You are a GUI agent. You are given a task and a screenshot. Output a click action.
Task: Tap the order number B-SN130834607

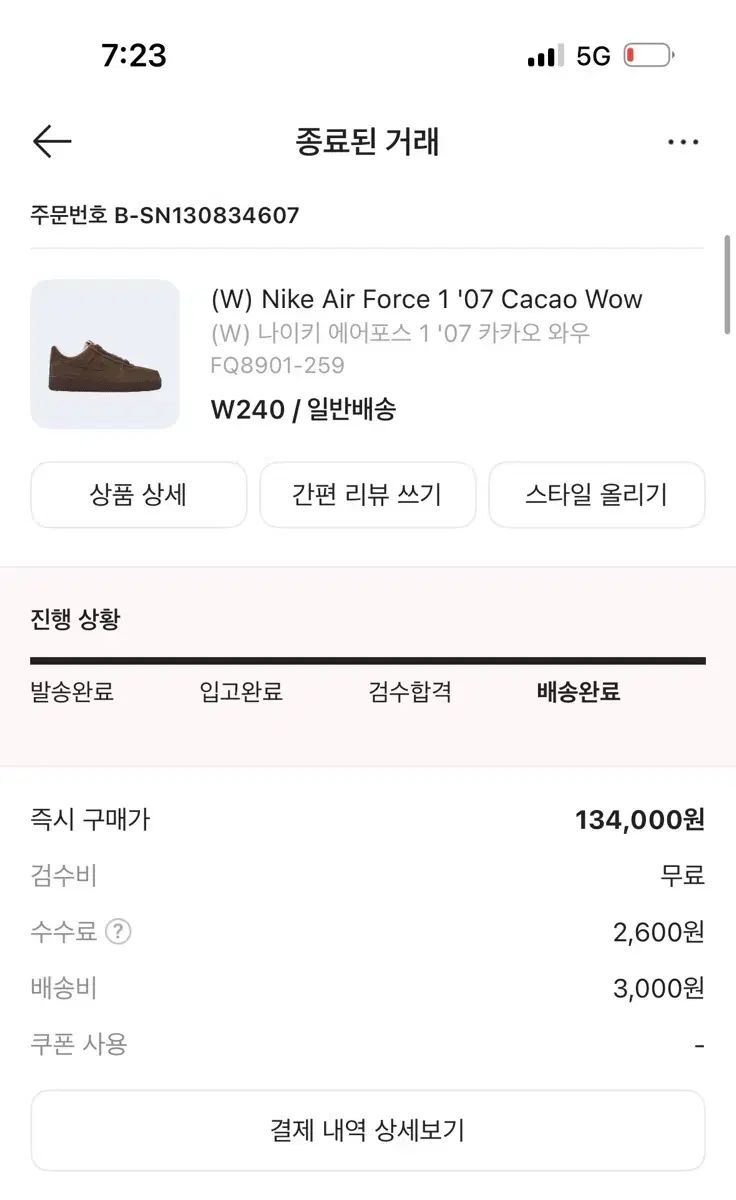[x=165, y=215]
